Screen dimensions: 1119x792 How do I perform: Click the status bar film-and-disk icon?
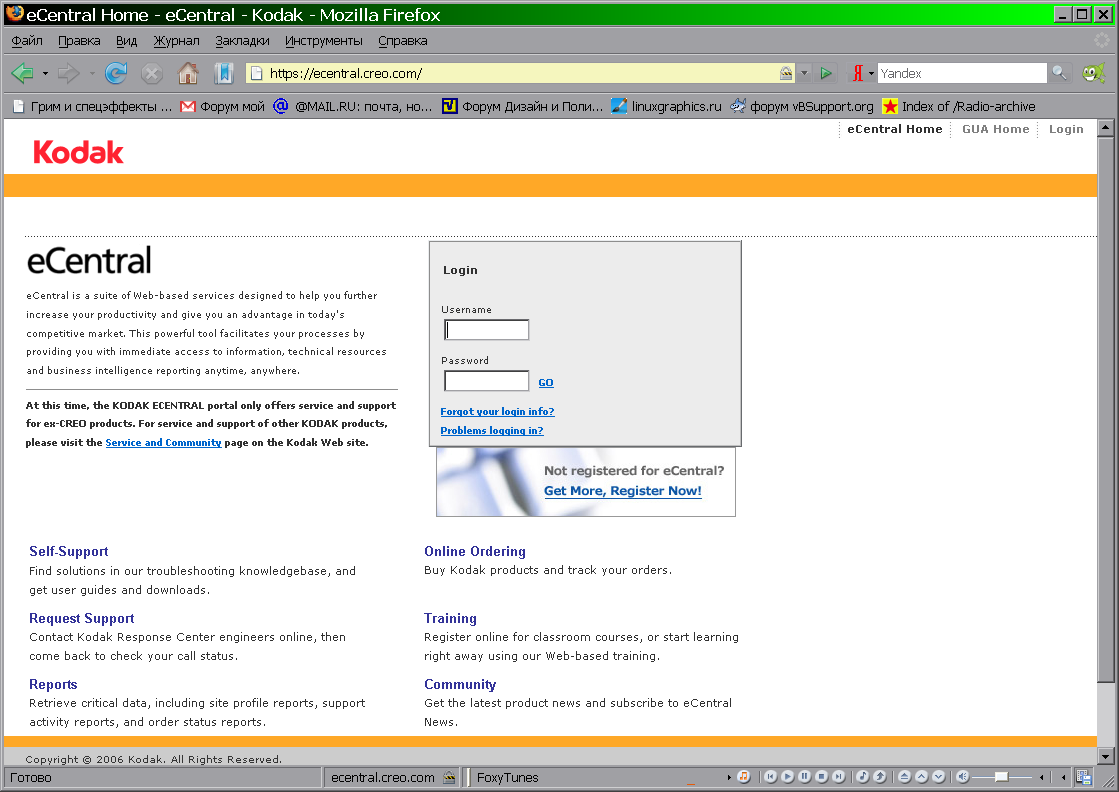(x=1083, y=777)
